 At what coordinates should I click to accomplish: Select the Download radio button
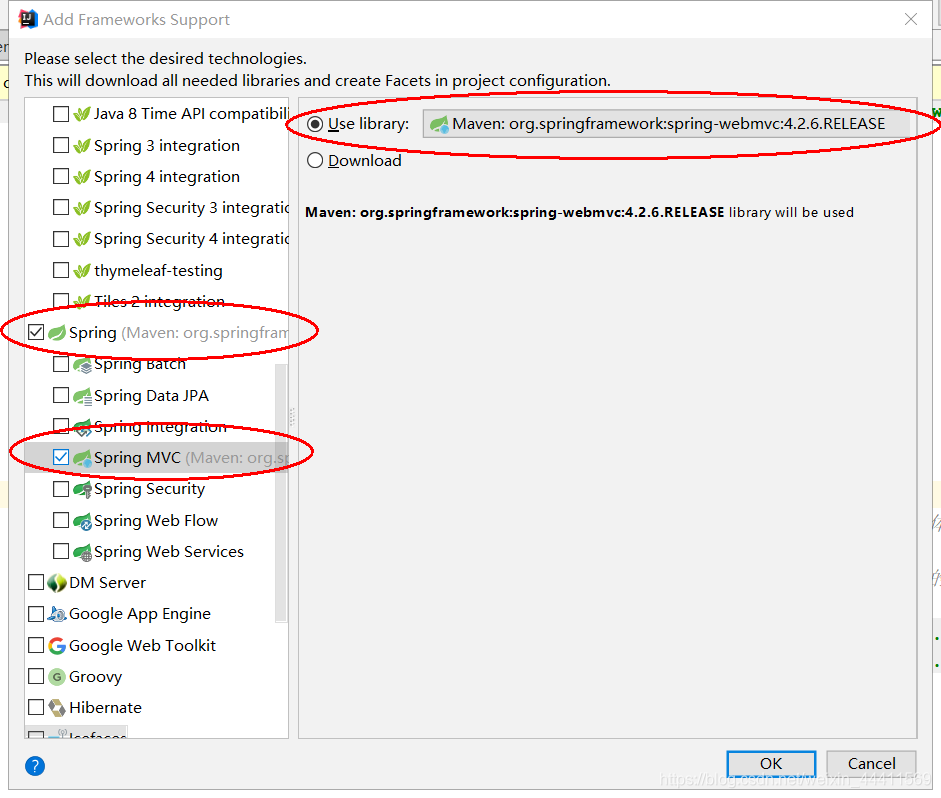coord(315,161)
